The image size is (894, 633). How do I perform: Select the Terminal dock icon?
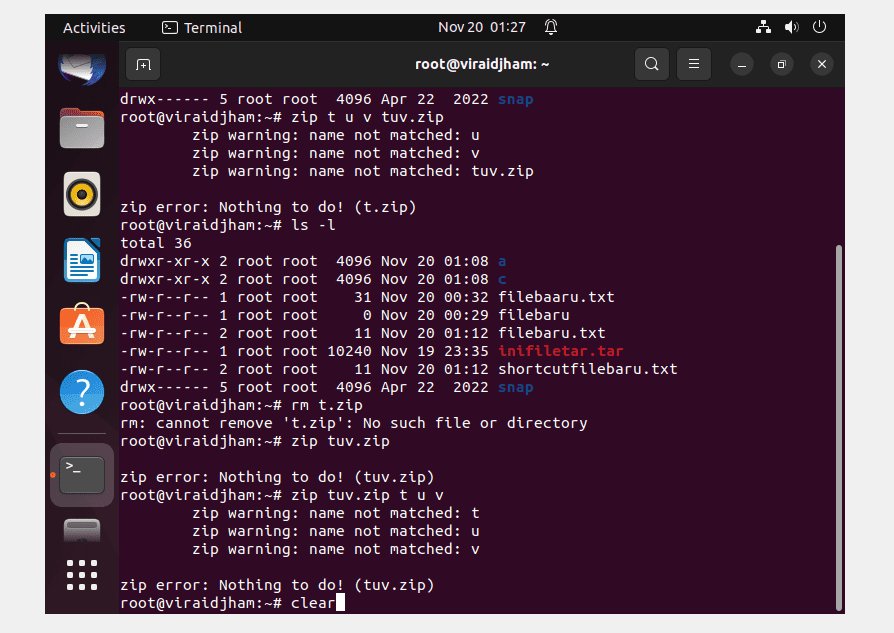tap(82, 474)
